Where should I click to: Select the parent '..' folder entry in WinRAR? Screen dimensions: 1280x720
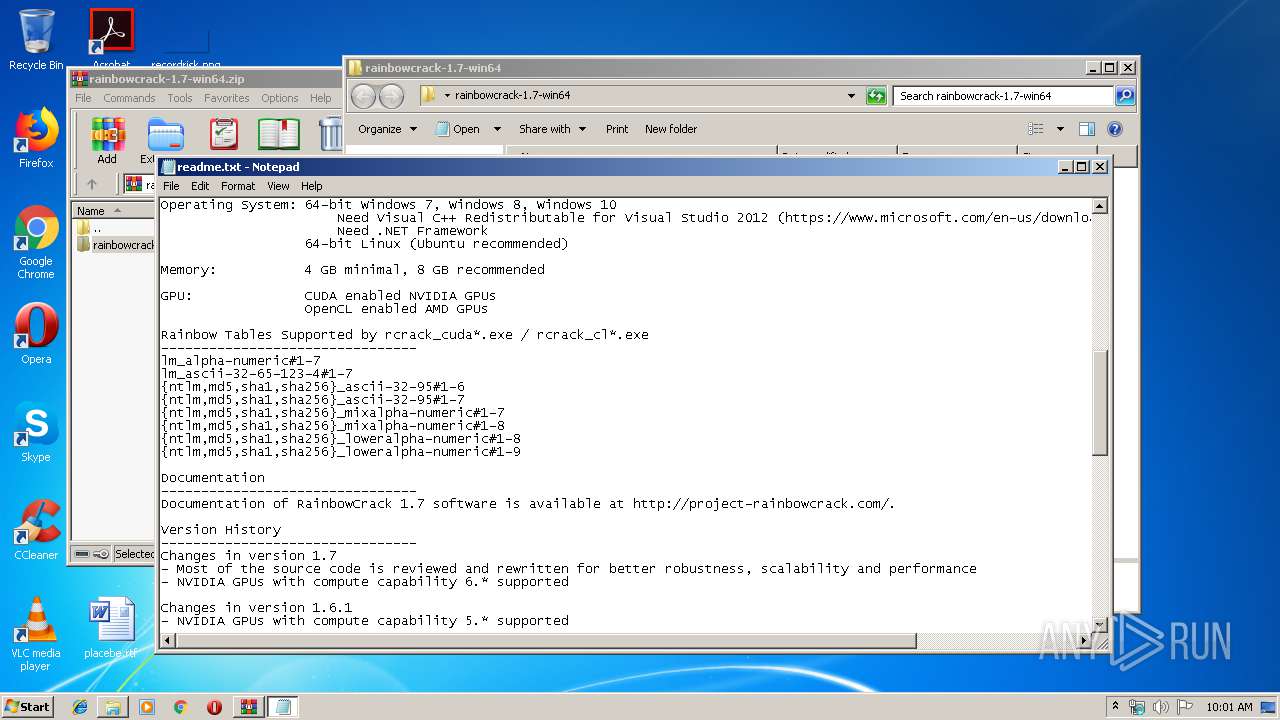coord(88,228)
